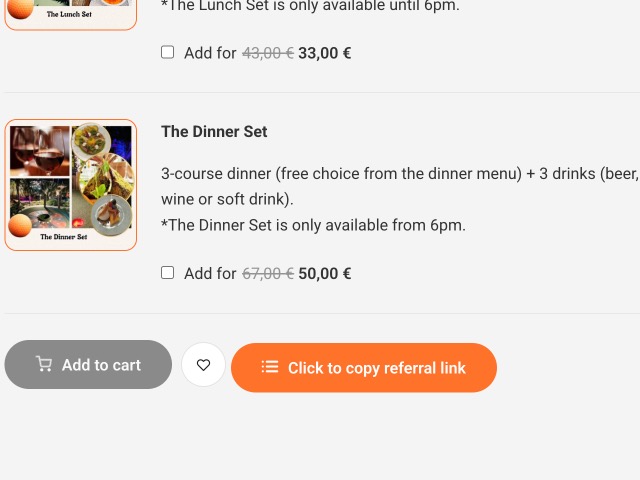Click the 'only available from 6pm' note

[313, 225]
